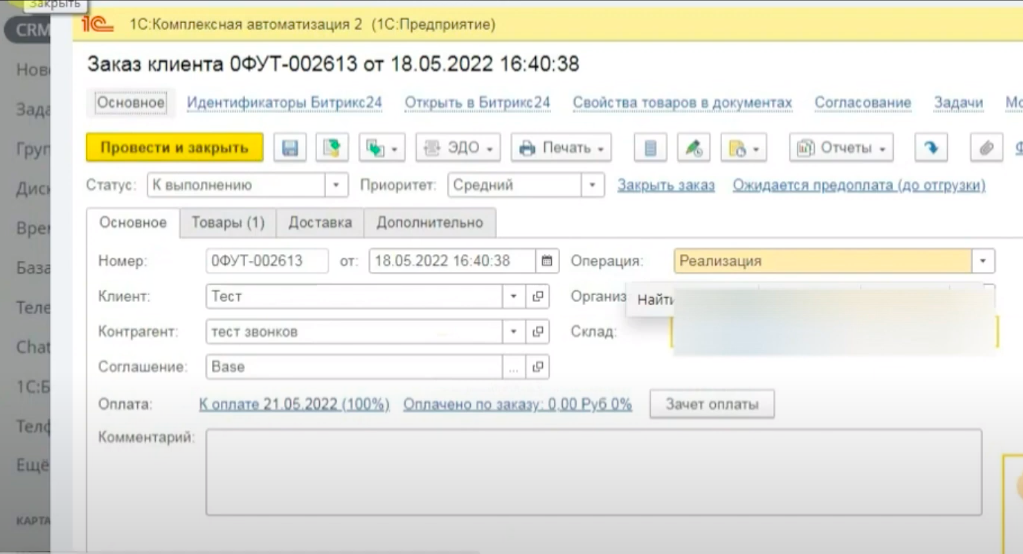
Task: Click the Клиент field containing Тест
Action: pyautogui.click(x=354, y=296)
